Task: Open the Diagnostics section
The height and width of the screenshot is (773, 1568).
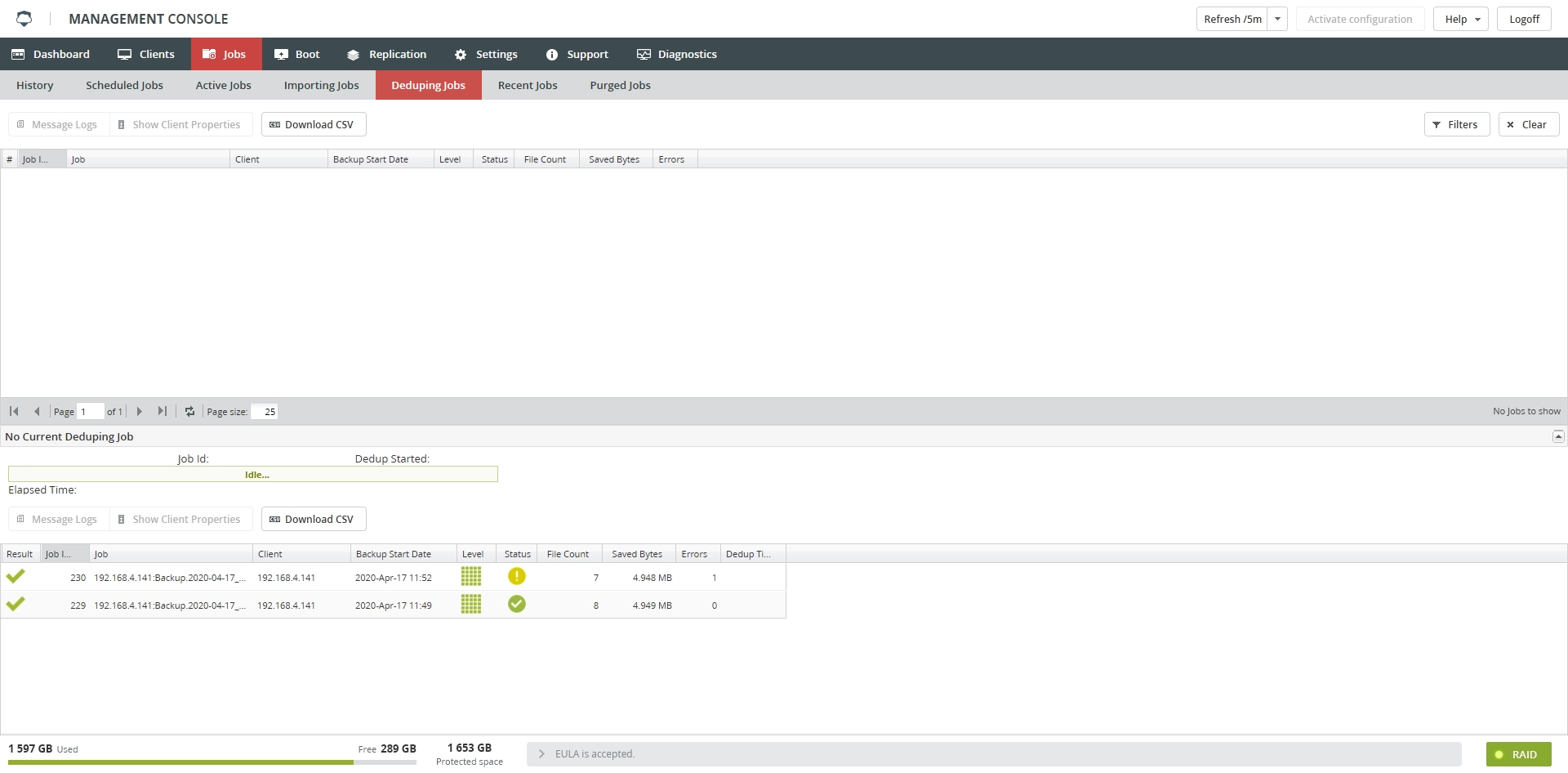Action: pyautogui.click(x=677, y=54)
